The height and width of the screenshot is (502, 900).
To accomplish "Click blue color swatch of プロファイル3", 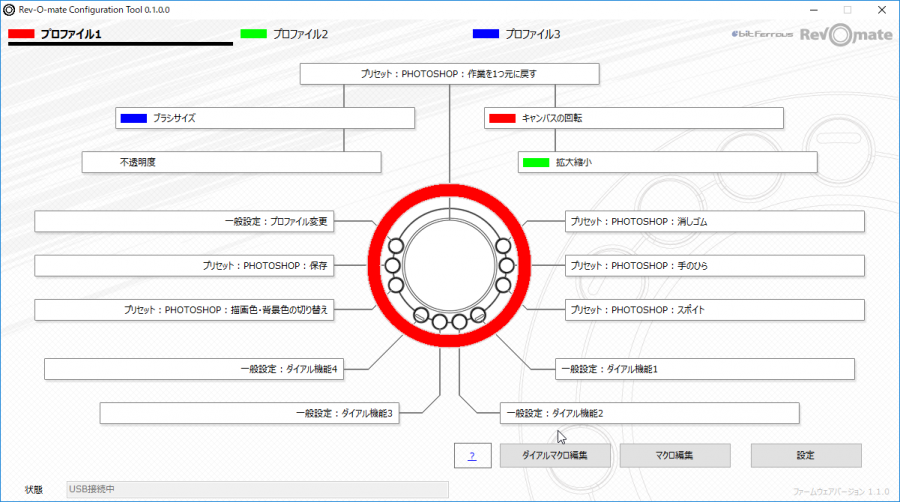I will tap(486, 34).
